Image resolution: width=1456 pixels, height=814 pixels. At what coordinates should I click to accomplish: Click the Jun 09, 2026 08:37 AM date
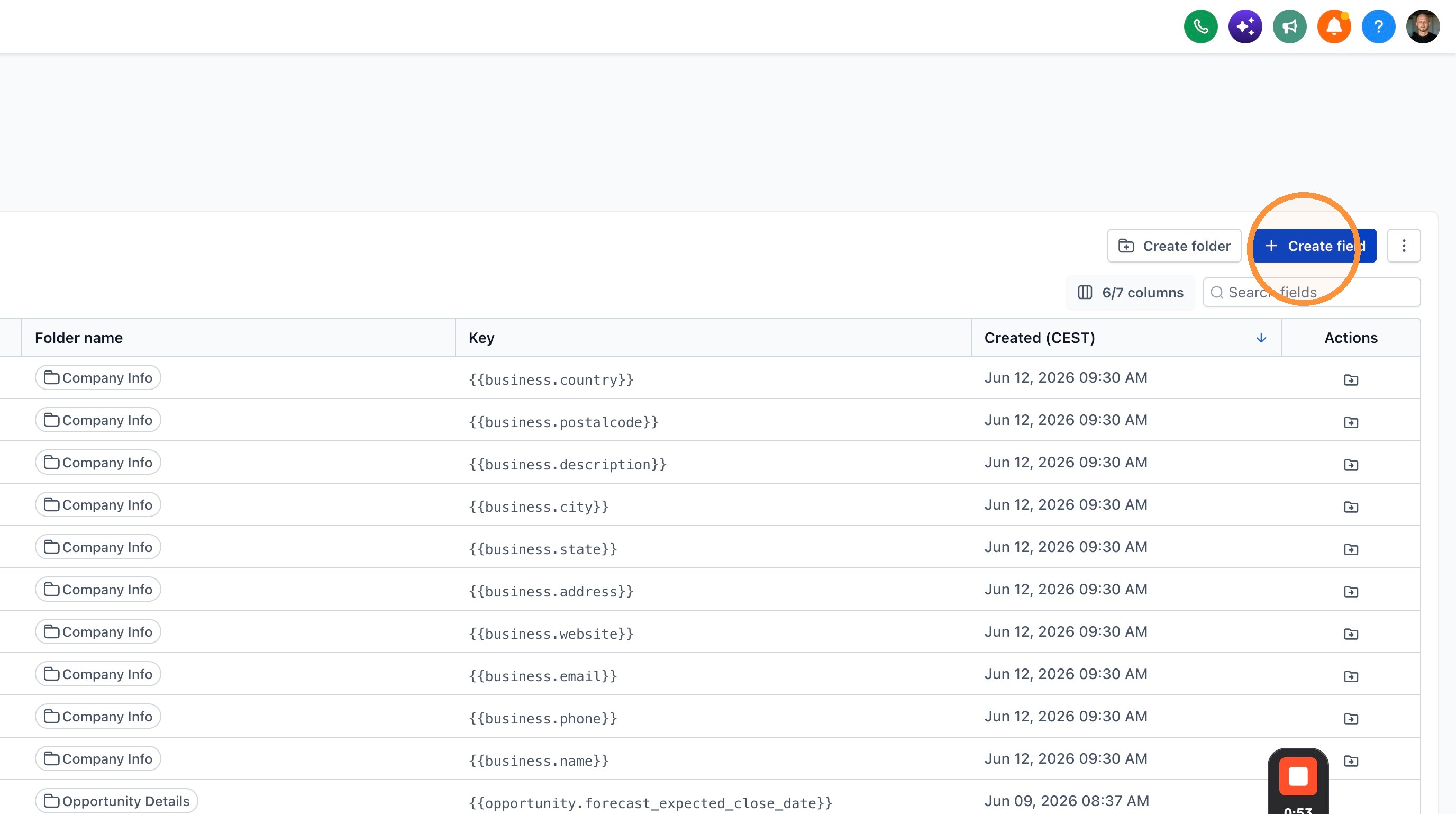[x=1067, y=801]
